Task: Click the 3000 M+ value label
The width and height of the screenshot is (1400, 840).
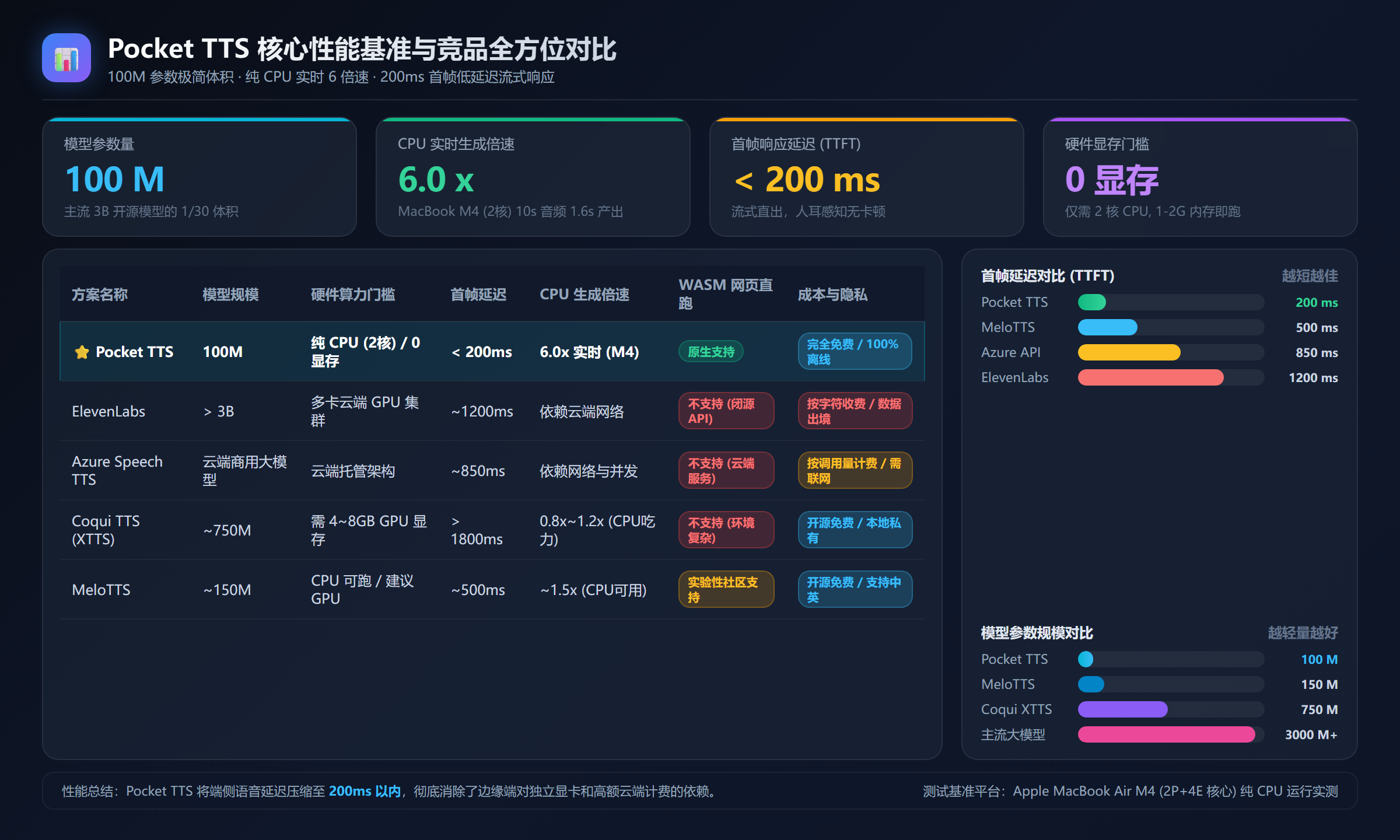Action: click(x=1311, y=734)
